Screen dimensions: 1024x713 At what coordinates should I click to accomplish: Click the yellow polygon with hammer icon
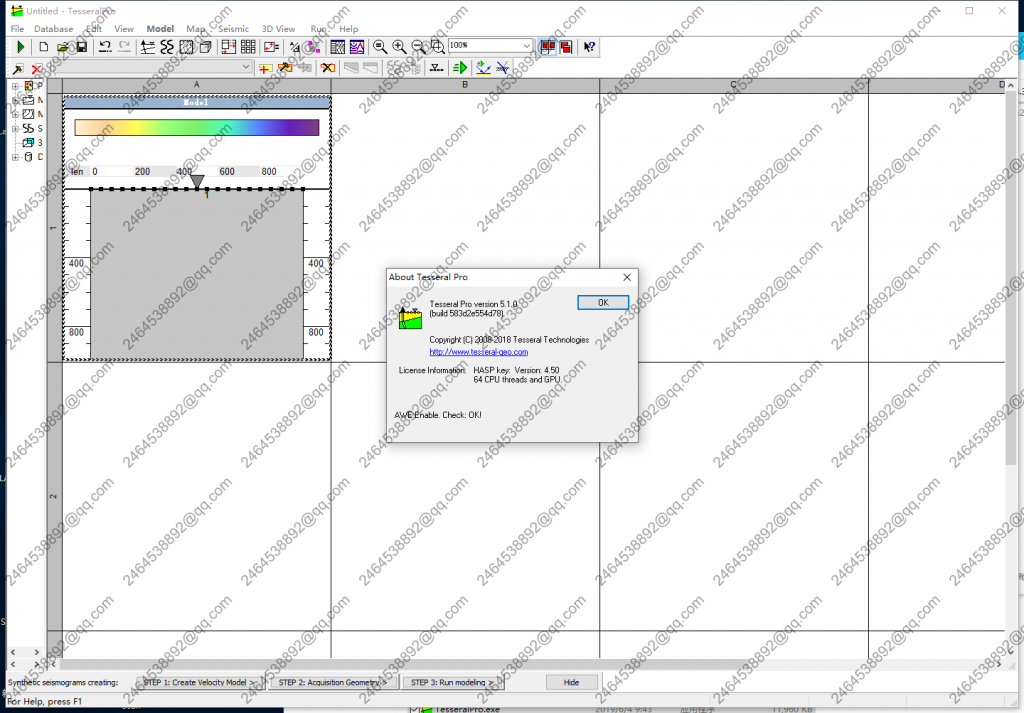pyautogui.click(x=285, y=68)
